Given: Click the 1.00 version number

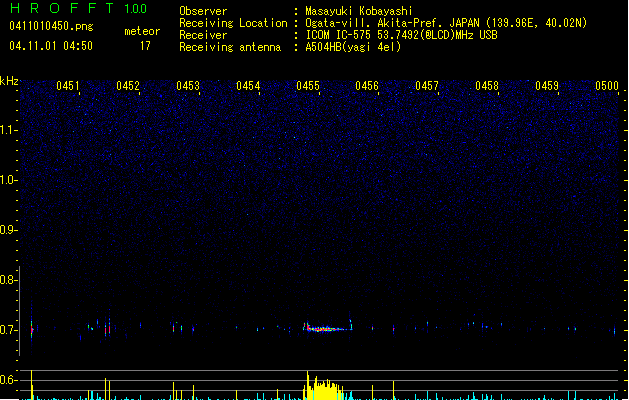Looking at the screenshot, I should click(x=134, y=9).
